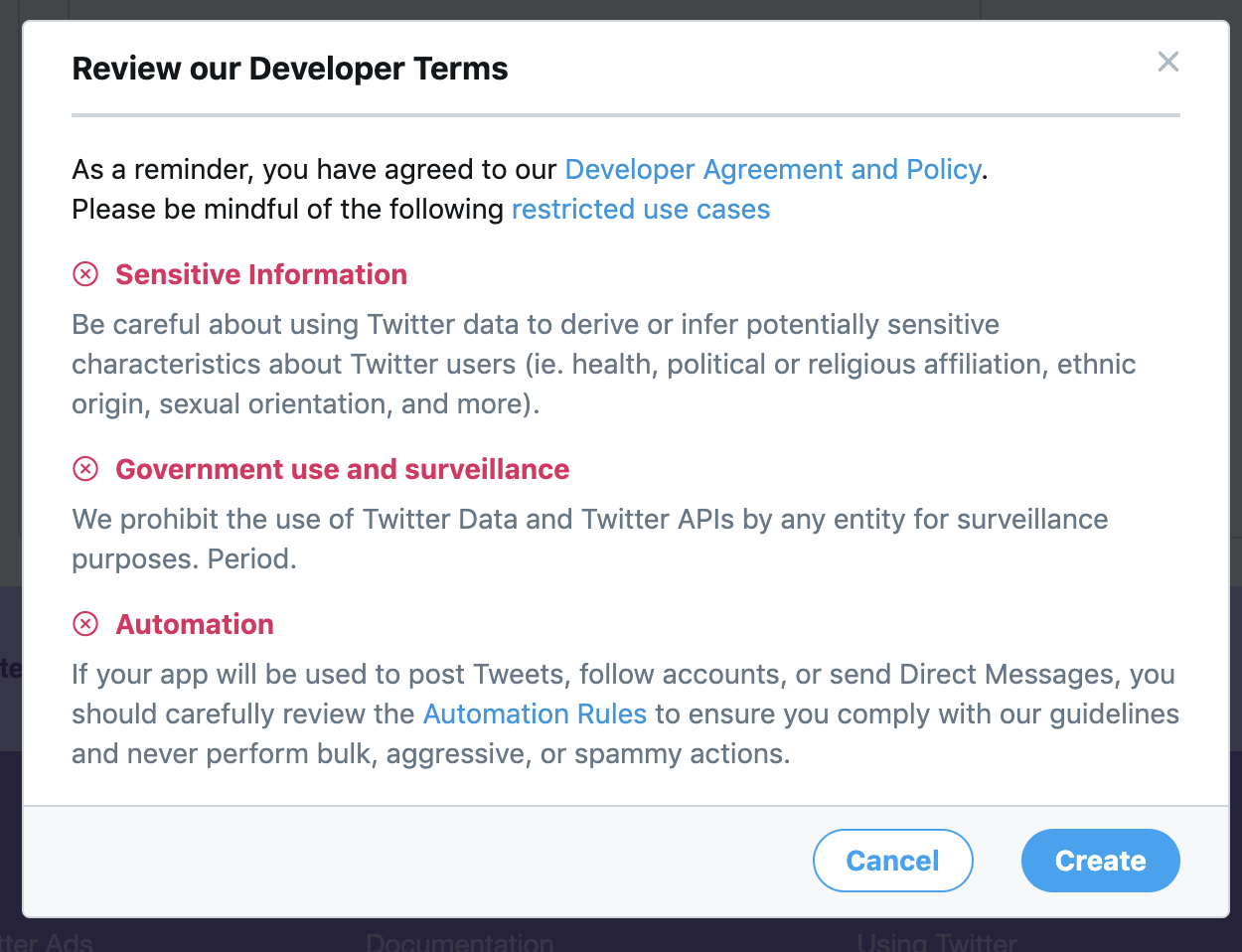Click the dimmed Documentation footer text
Screen dimensions: 1242x952
coord(459,941)
